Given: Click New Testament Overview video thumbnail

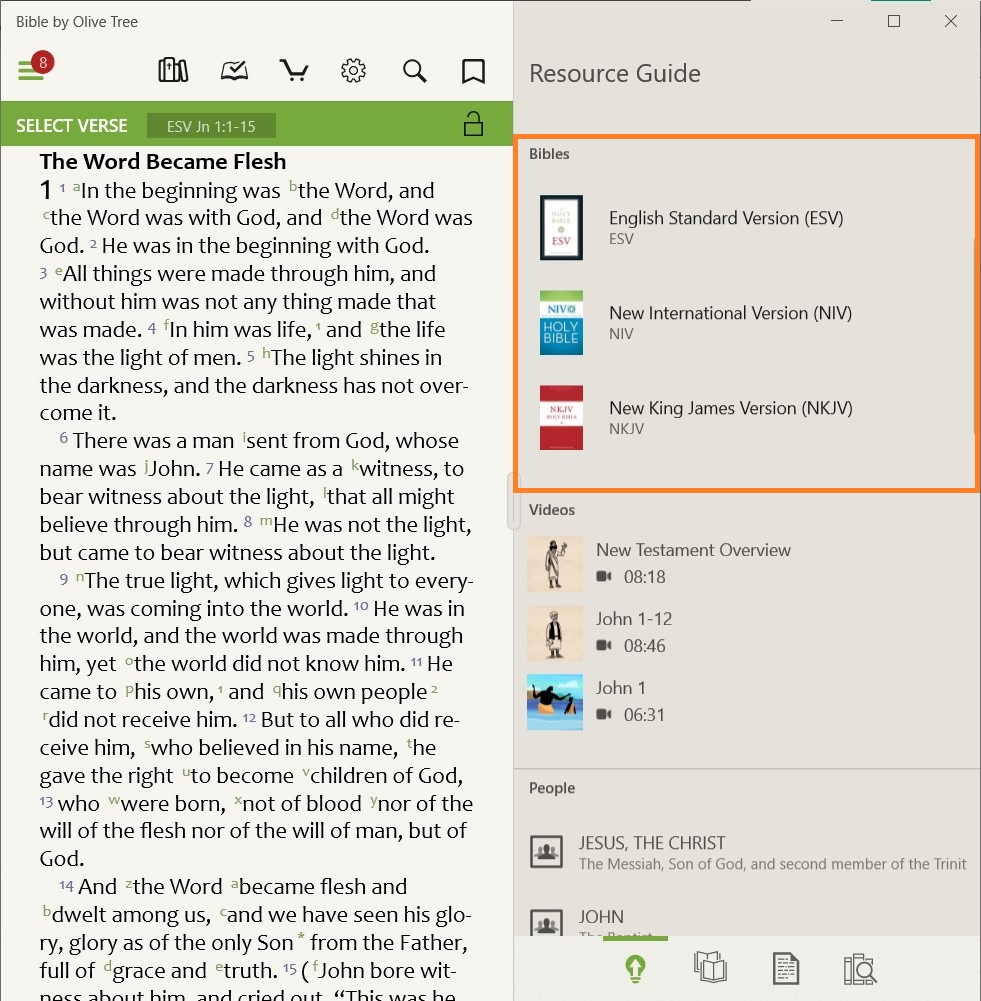Looking at the screenshot, I should (x=555, y=564).
